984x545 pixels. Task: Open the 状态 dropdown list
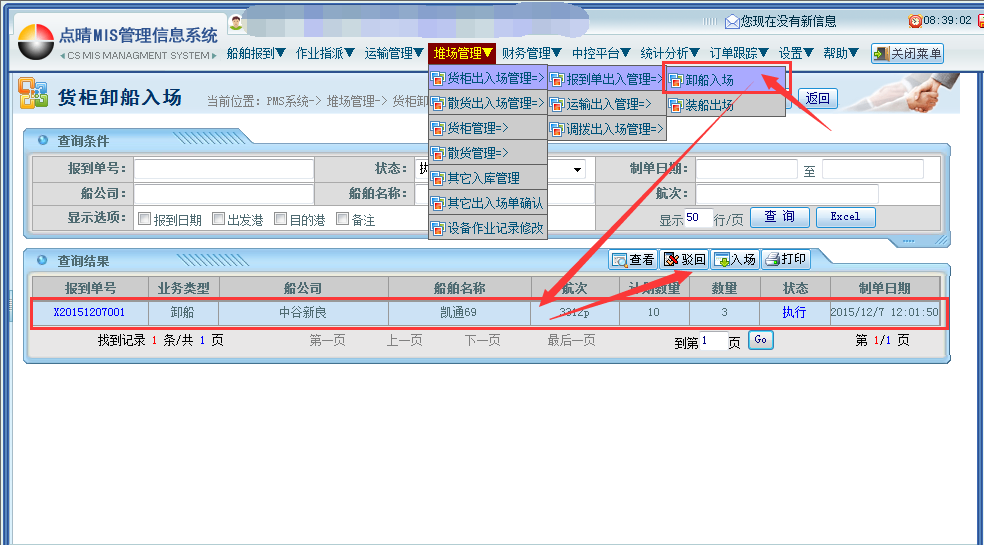[x=577, y=170]
